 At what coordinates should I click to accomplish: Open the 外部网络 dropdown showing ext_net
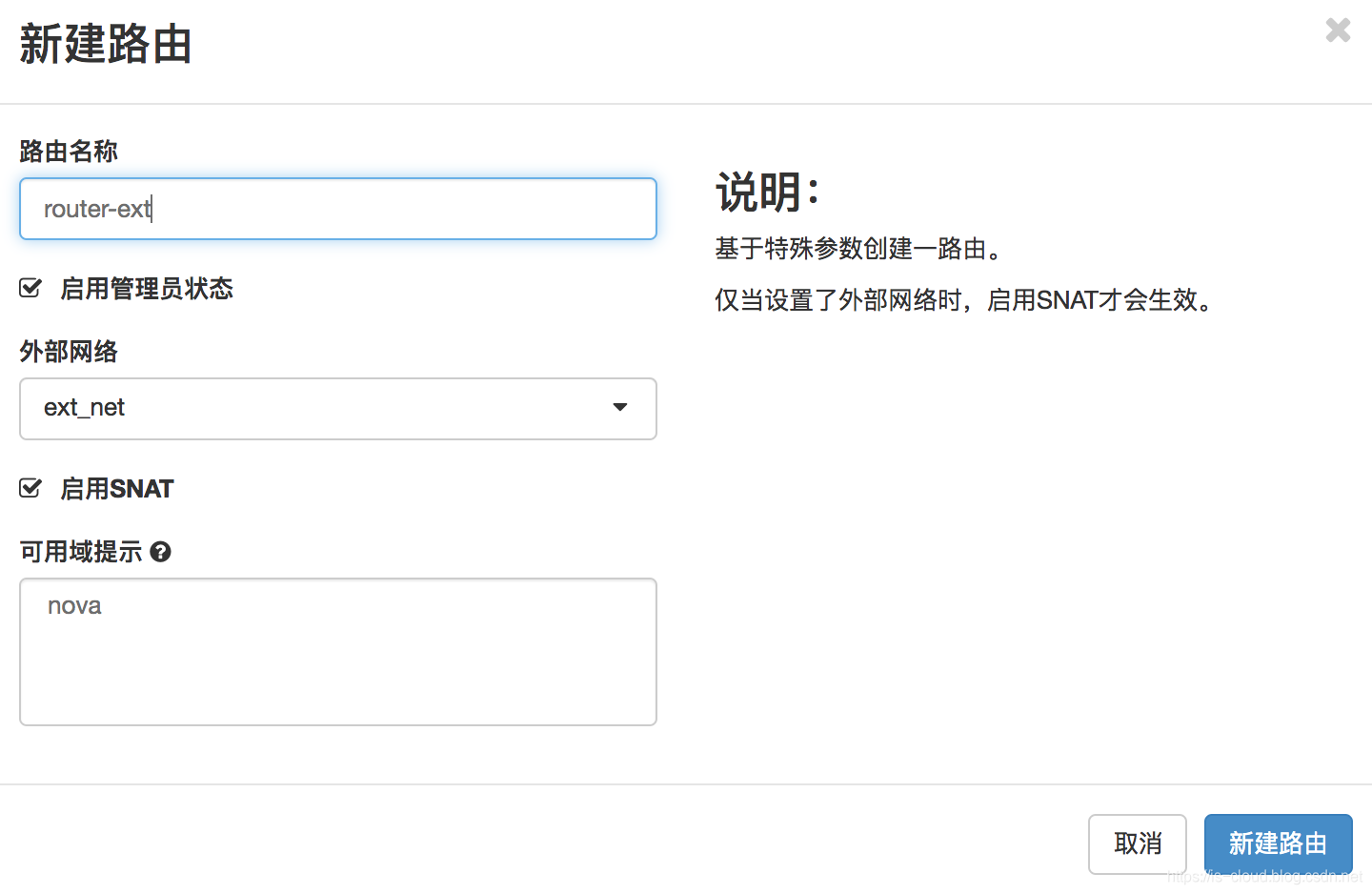[338, 409]
